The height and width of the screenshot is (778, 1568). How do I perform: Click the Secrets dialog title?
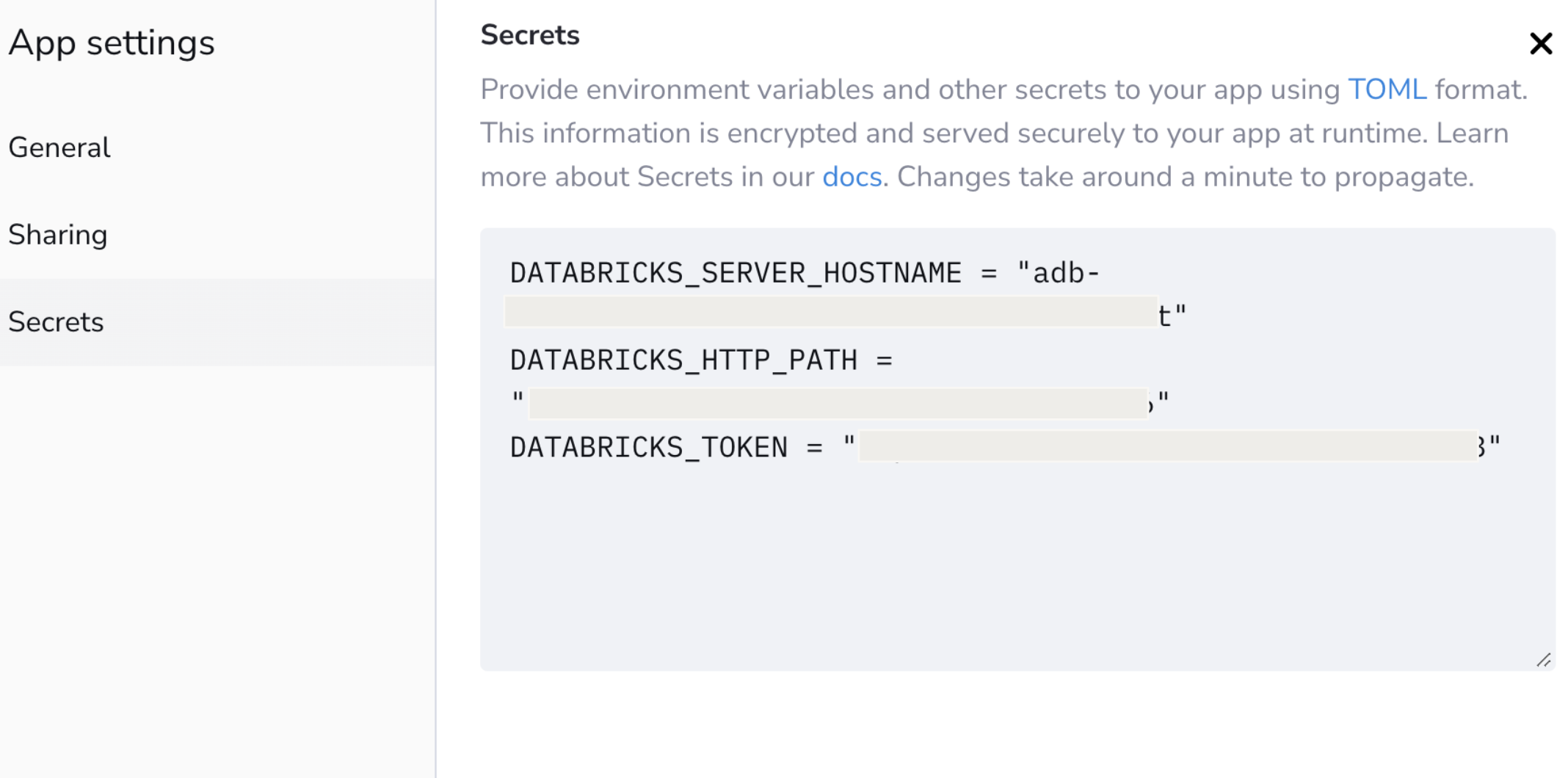pos(529,34)
